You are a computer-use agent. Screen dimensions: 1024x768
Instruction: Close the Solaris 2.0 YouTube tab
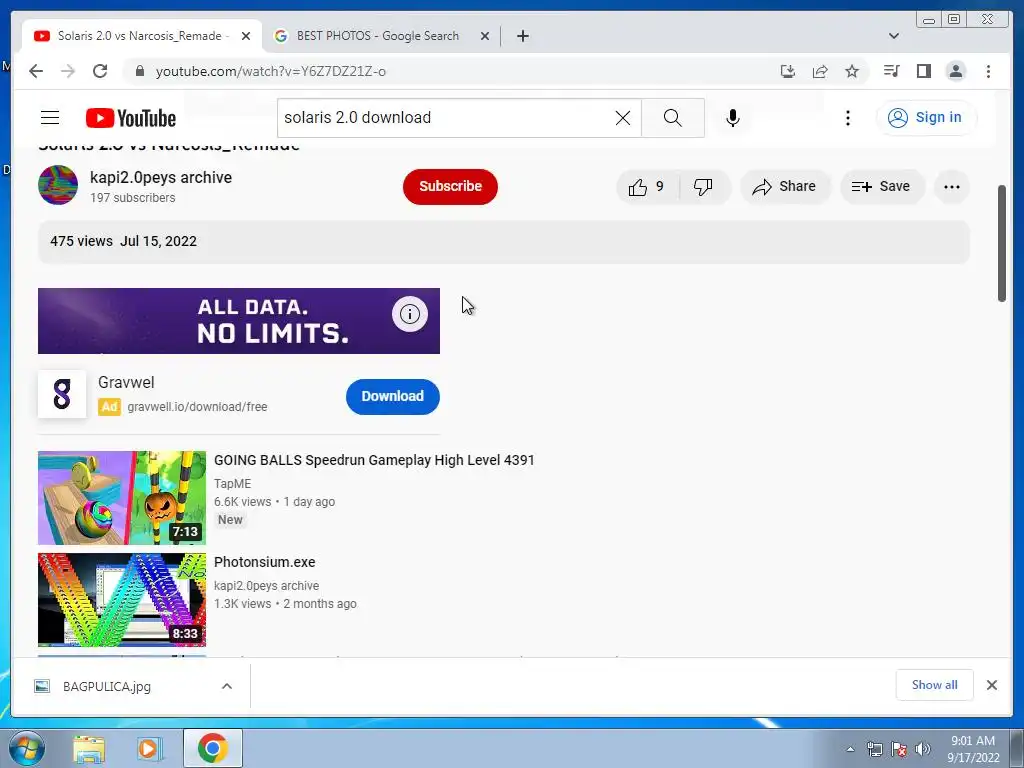pyautogui.click(x=246, y=36)
